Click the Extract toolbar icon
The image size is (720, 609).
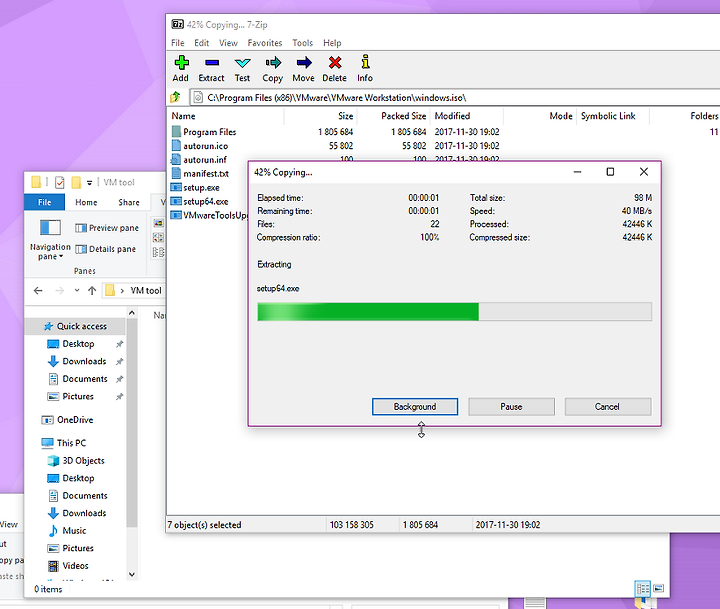point(212,62)
